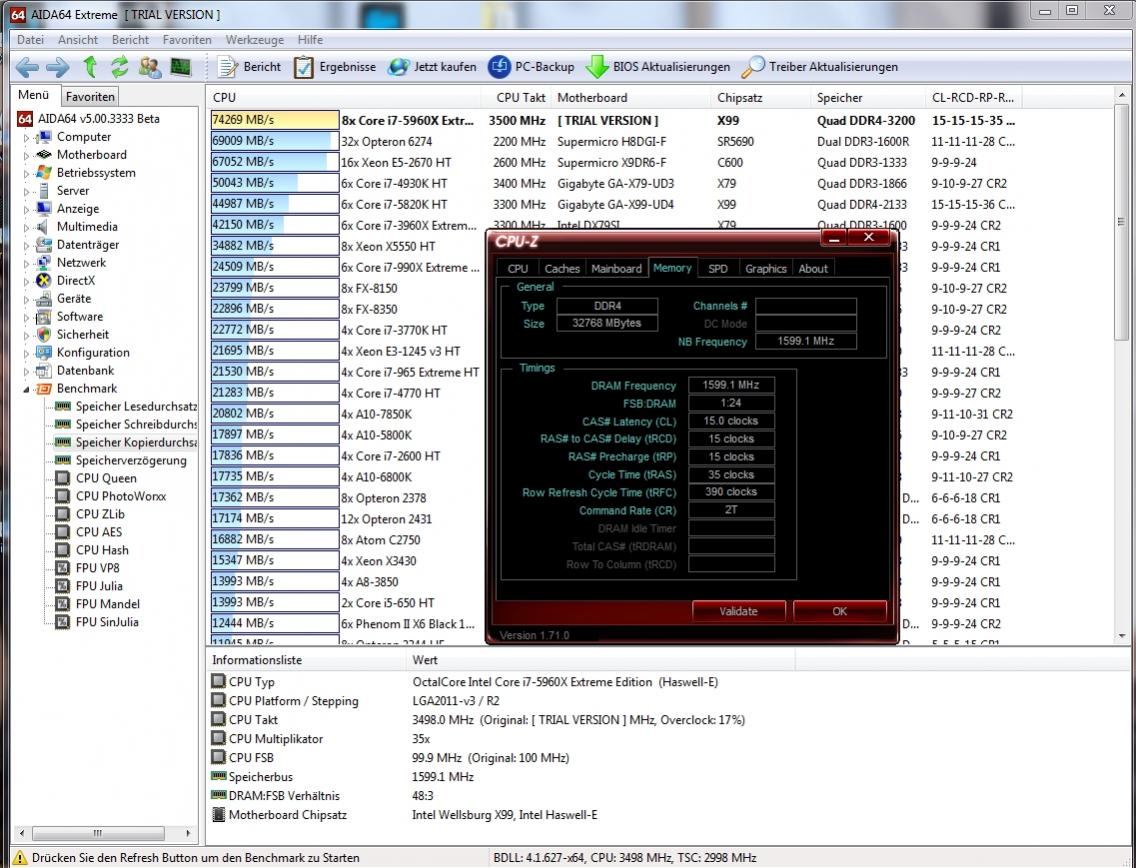This screenshot has width=1136, height=868.
Task: Click the OK button in CPU-Z
Action: click(840, 612)
